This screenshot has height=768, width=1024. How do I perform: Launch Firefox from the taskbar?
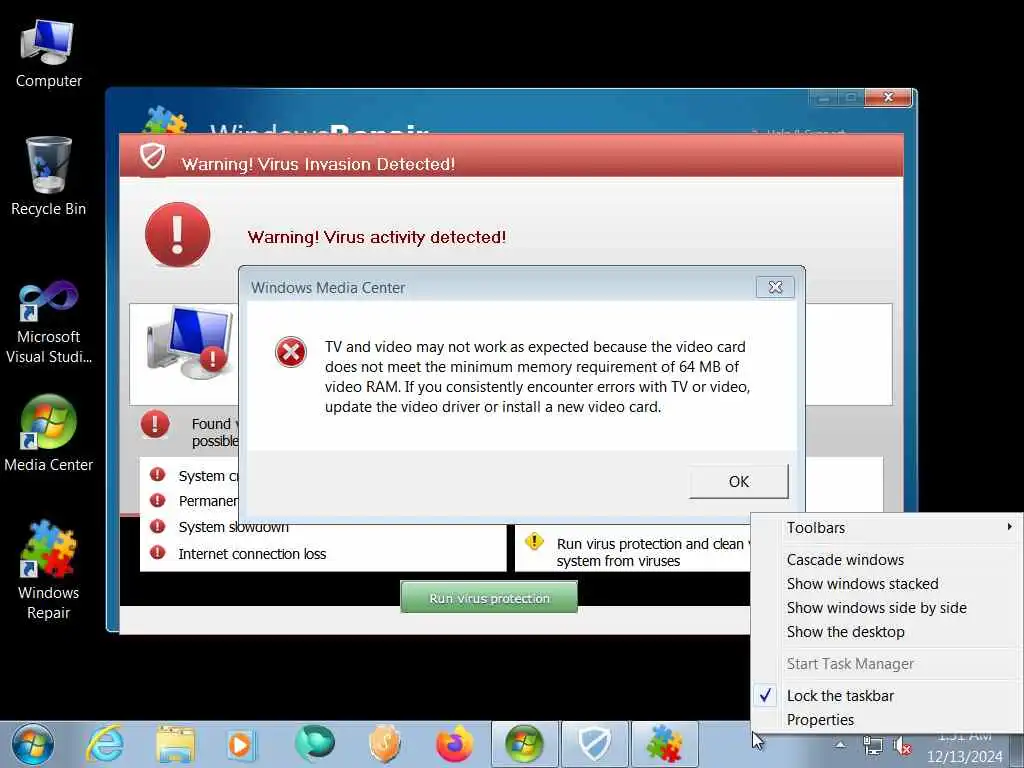pyautogui.click(x=455, y=744)
